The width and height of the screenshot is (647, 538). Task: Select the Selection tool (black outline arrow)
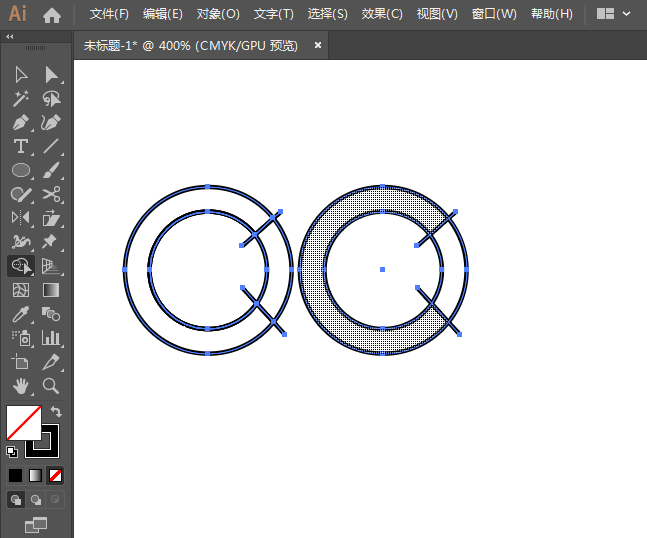point(21,75)
